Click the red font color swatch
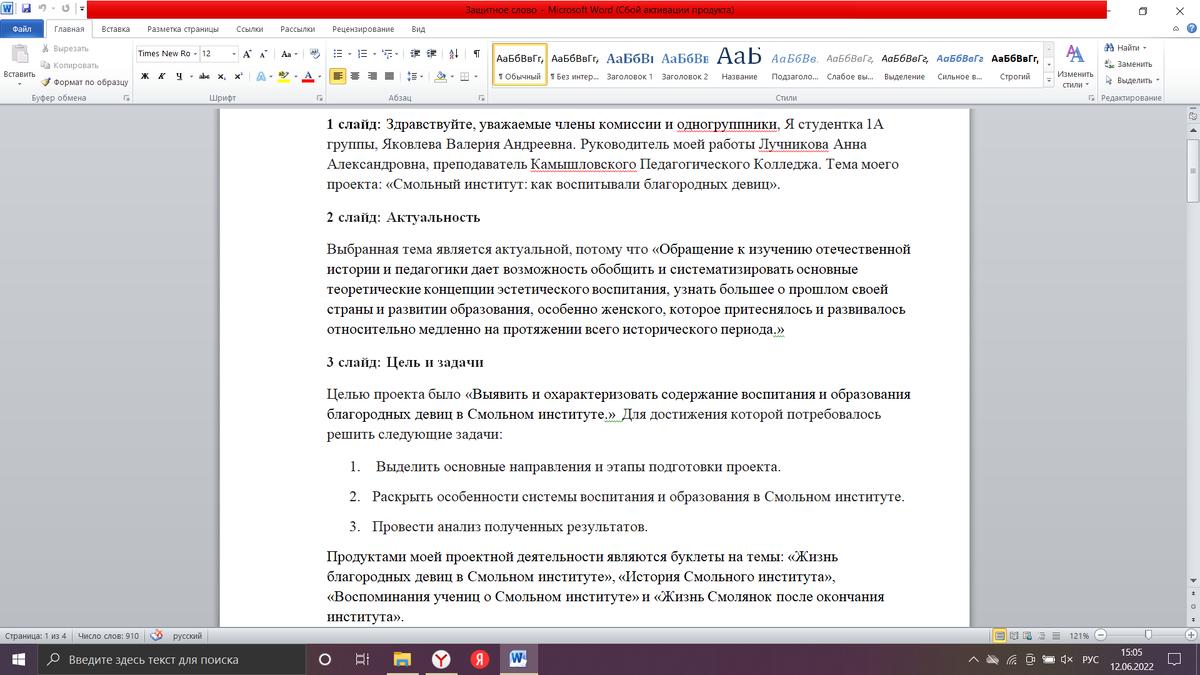This screenshot has height=675, width=1200. click(x=308, y=76)
